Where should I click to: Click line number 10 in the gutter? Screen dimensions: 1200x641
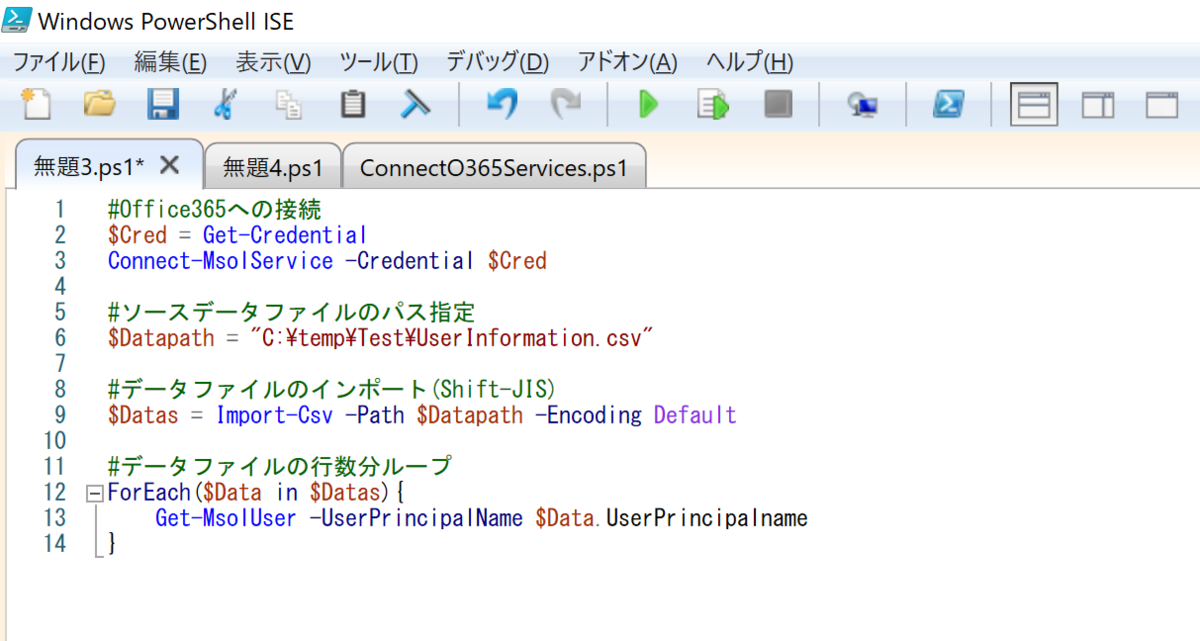point(54,441)
